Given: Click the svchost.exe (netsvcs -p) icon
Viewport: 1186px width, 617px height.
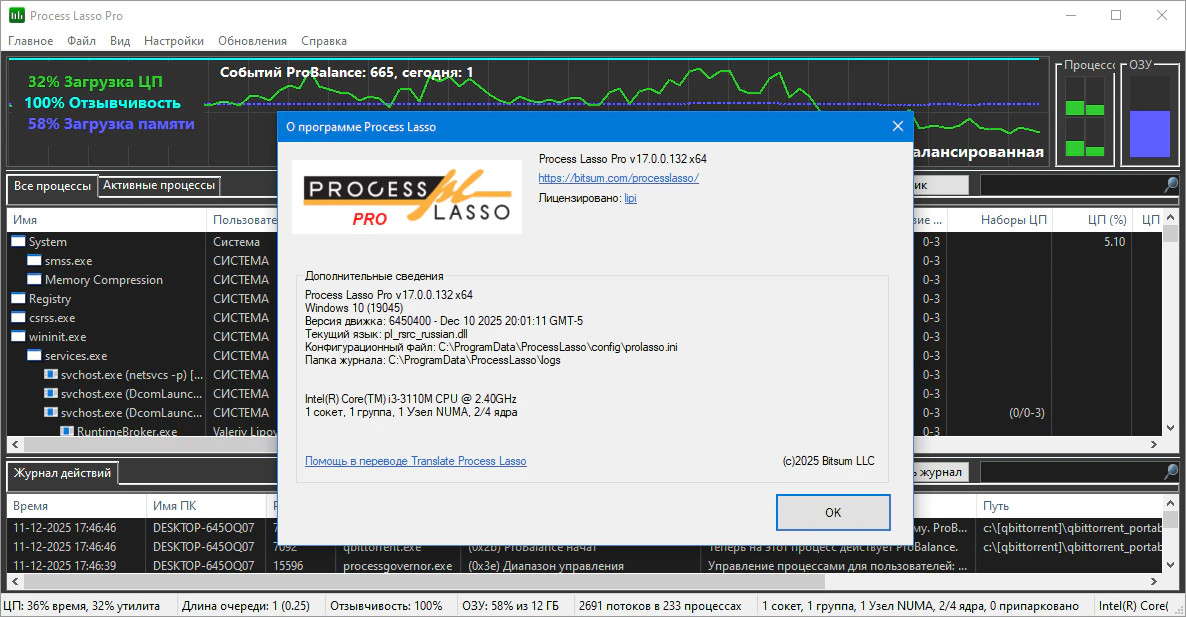Looking at the screenshot, I should [51, 374].
